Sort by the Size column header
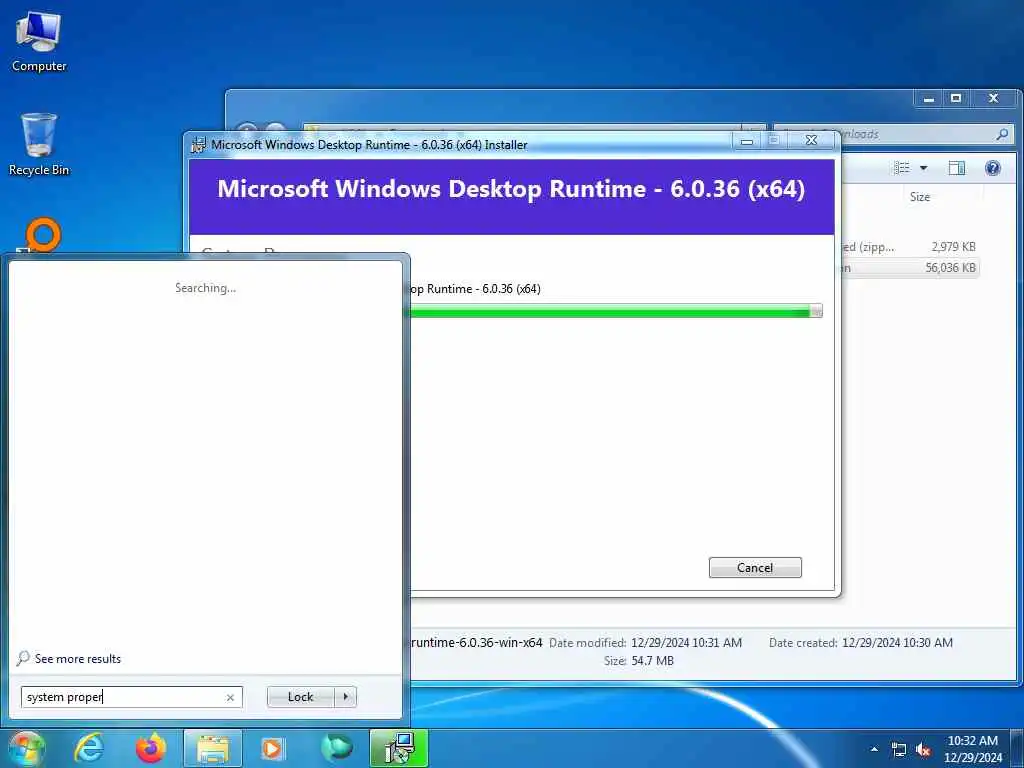Viewport: 1024px width, 768px height. point(920,197)
